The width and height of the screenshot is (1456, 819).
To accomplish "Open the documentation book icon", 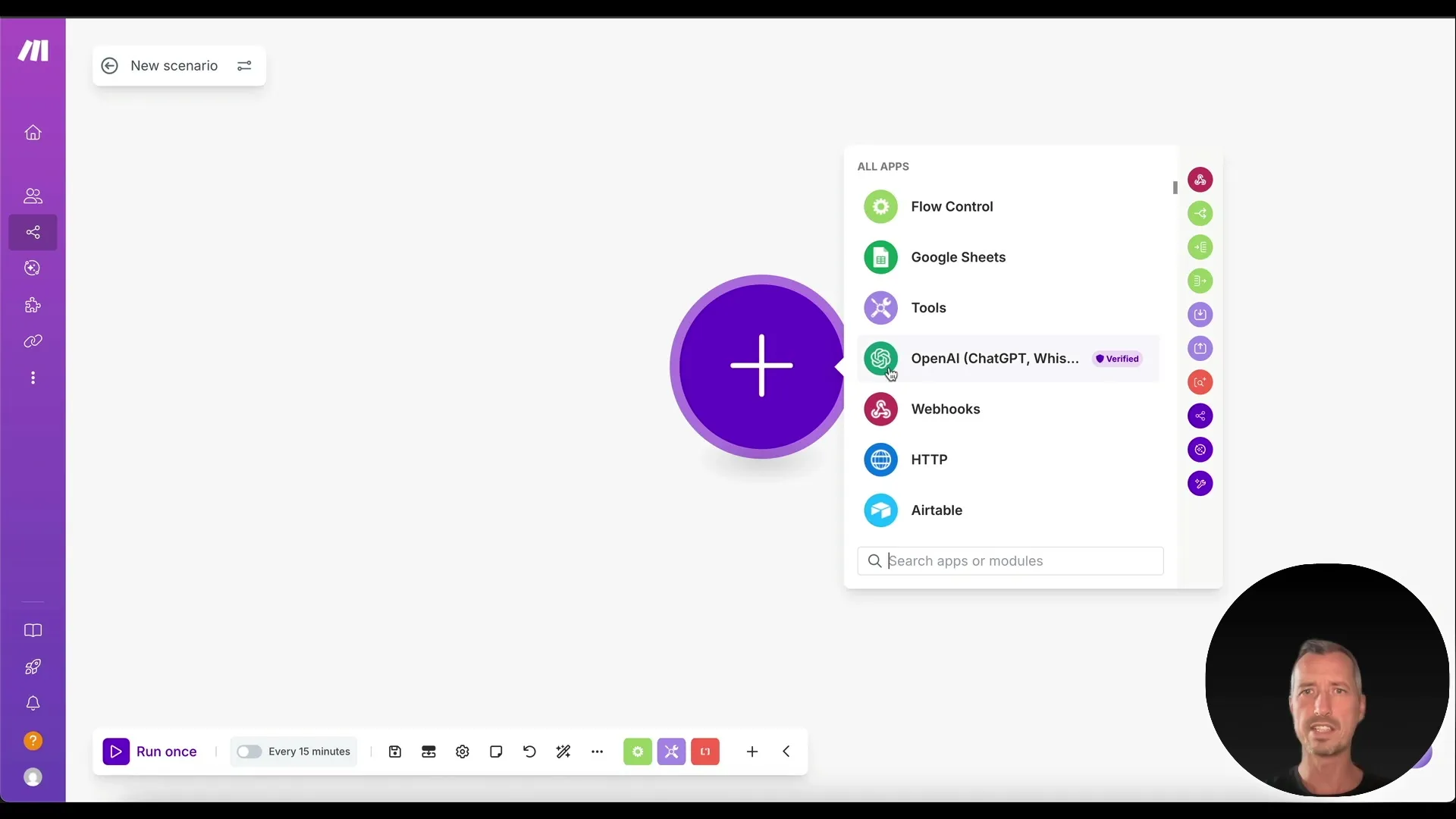I will tap(33, 630).
